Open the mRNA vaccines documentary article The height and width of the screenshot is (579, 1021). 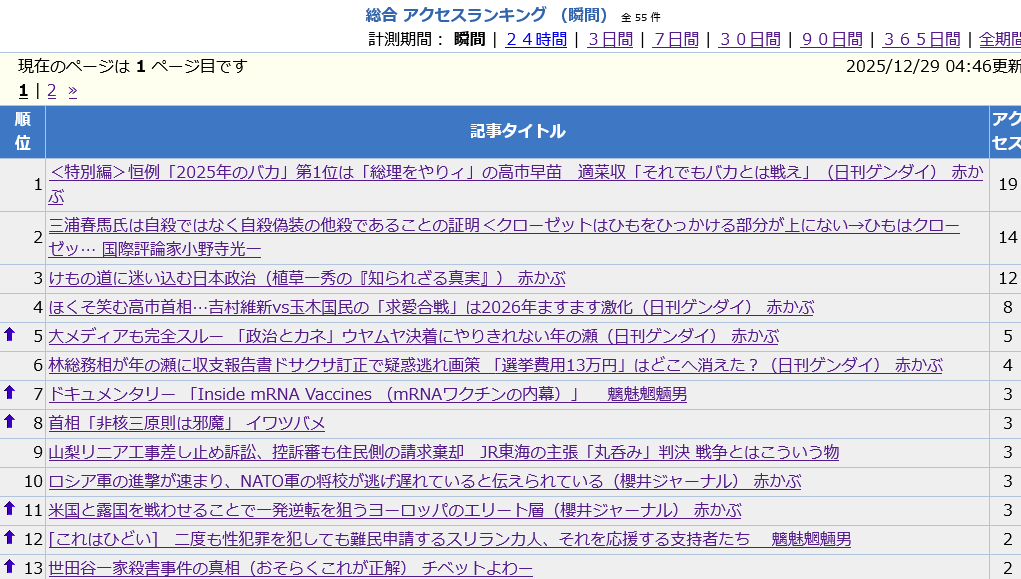pos(367,394)
